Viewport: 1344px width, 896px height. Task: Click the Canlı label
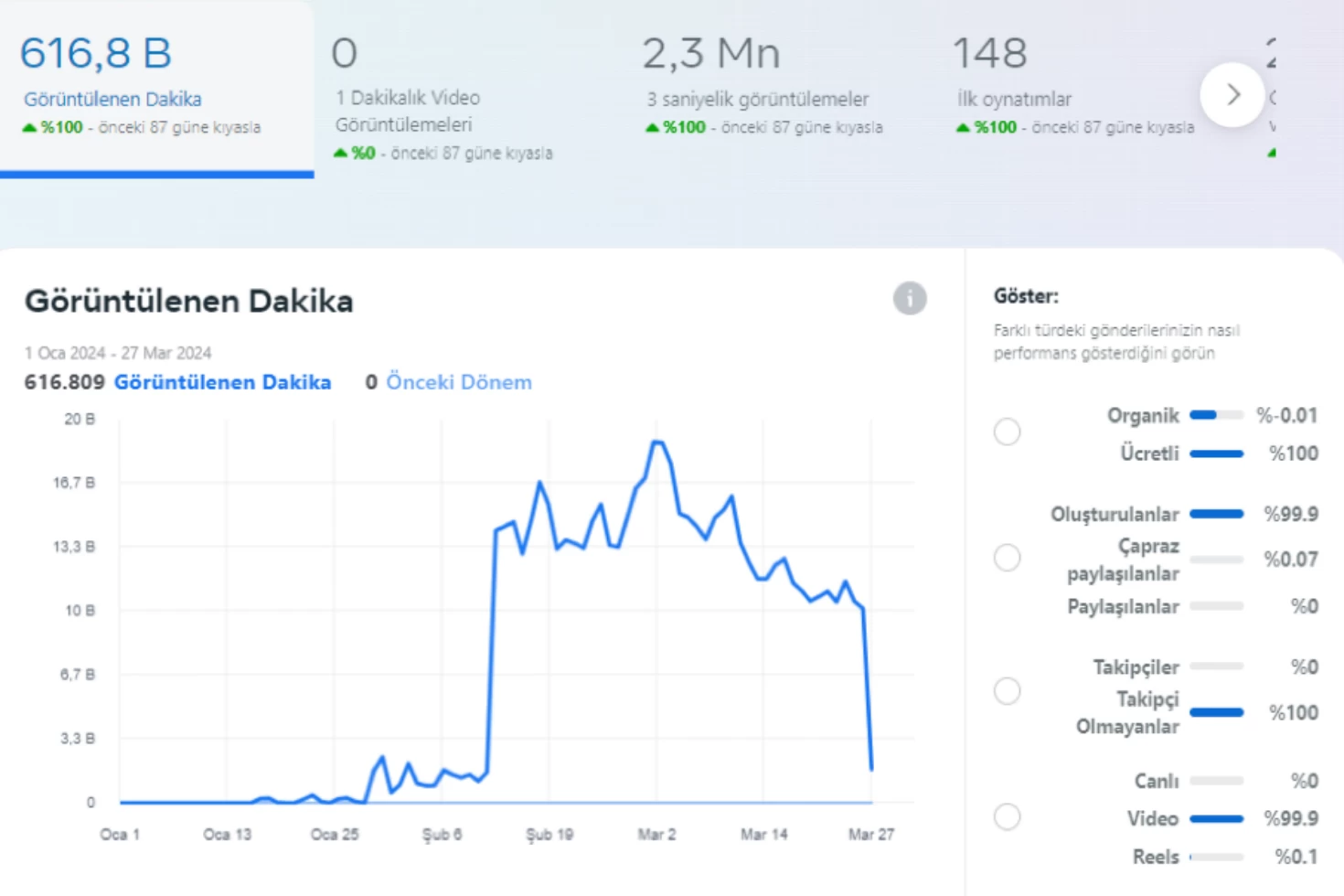point(1157,781)
